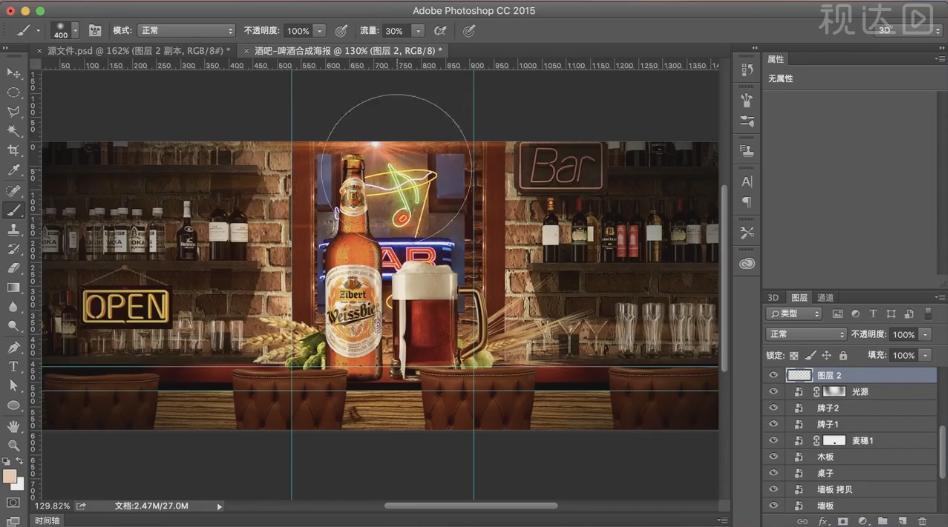Open the 3D panel tab

[773, 297]
